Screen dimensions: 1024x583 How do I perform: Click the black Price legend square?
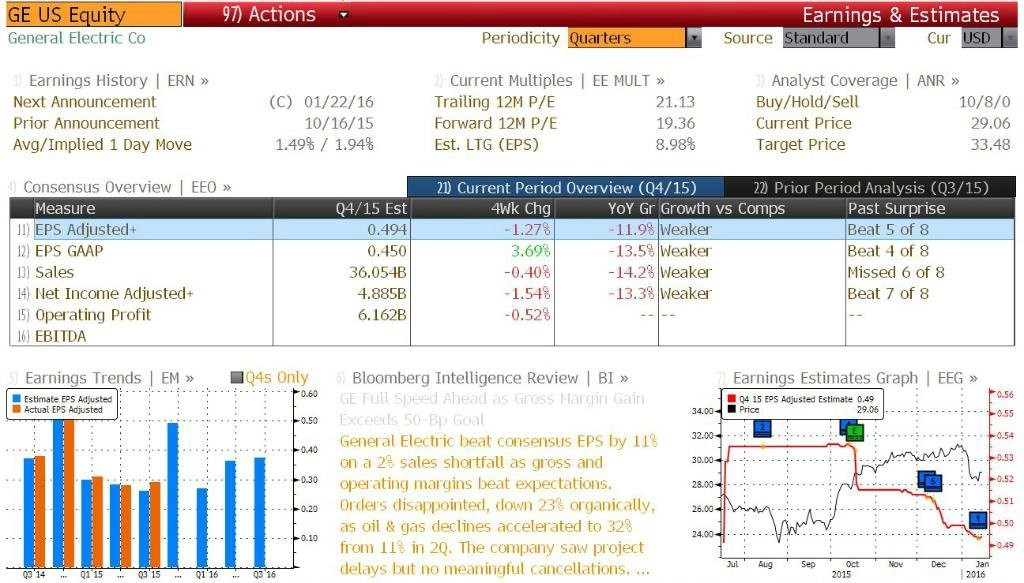(731, 409)
